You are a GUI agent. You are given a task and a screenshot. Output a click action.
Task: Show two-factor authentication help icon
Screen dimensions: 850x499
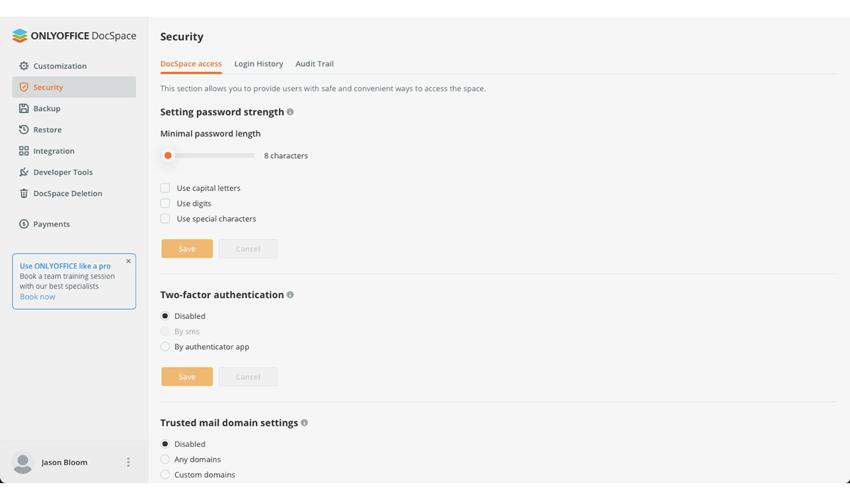point(290,295)
